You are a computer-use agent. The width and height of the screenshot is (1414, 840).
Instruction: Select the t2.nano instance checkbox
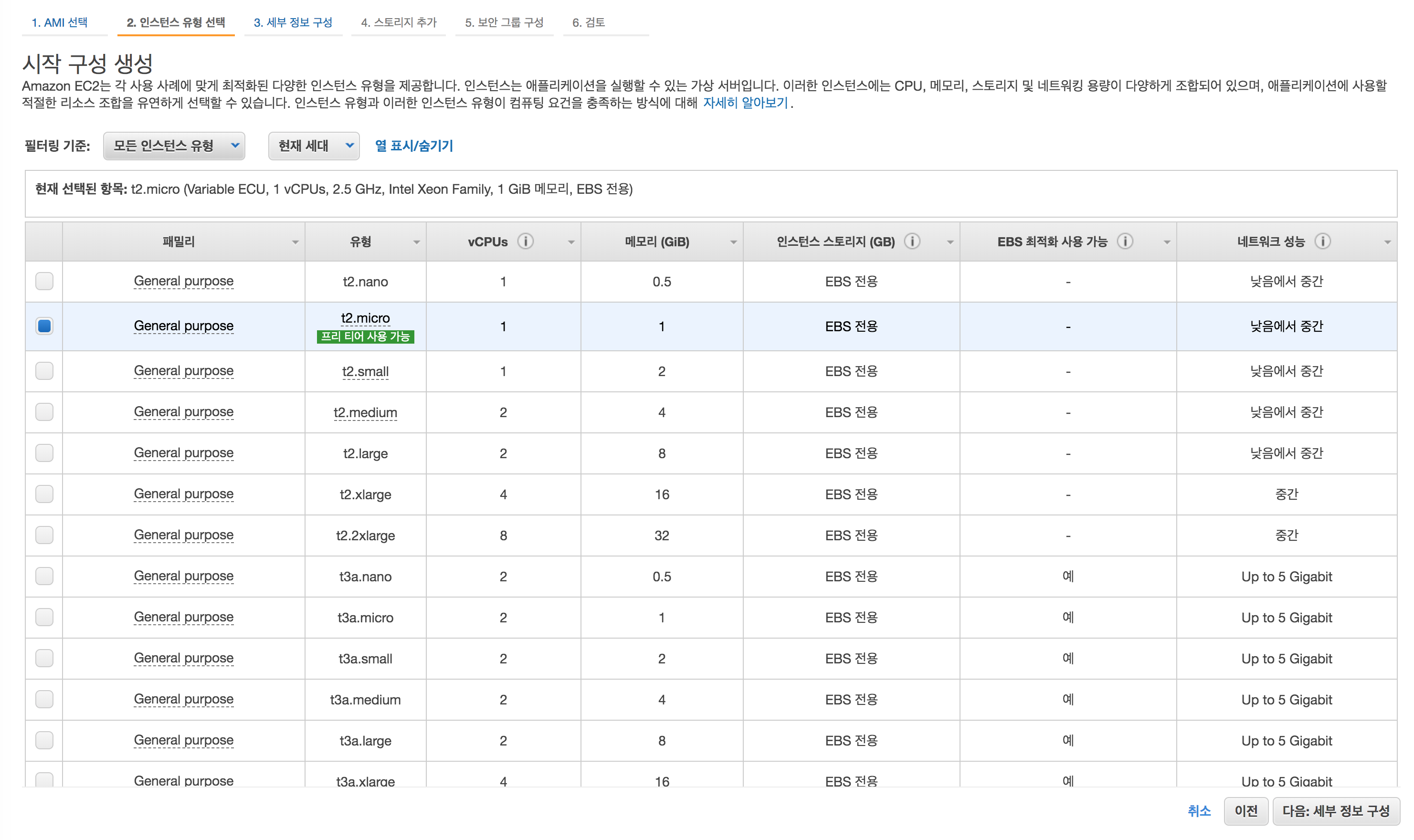point(44,281)
